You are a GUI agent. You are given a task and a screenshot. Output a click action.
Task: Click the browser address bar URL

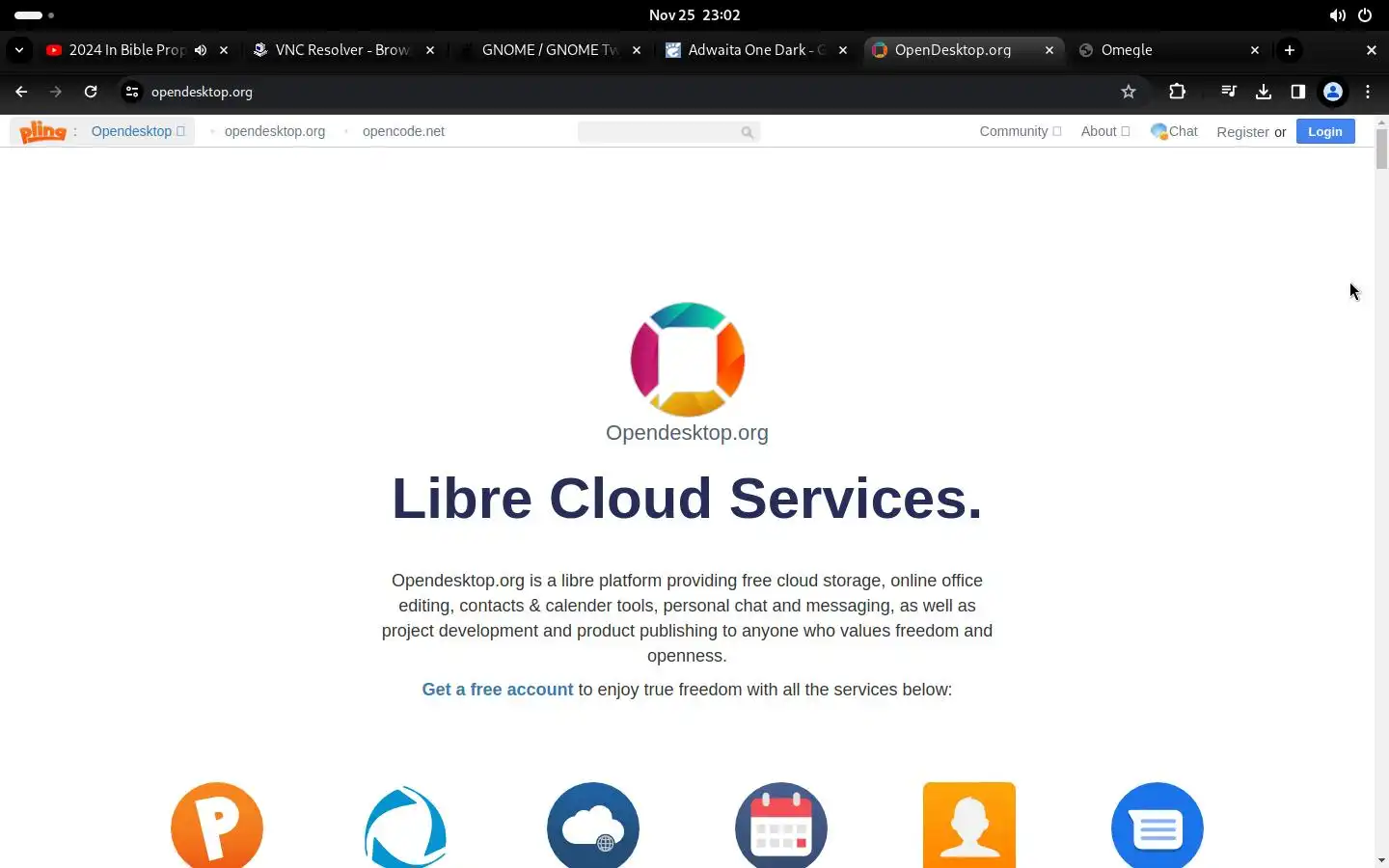point(202,92)
